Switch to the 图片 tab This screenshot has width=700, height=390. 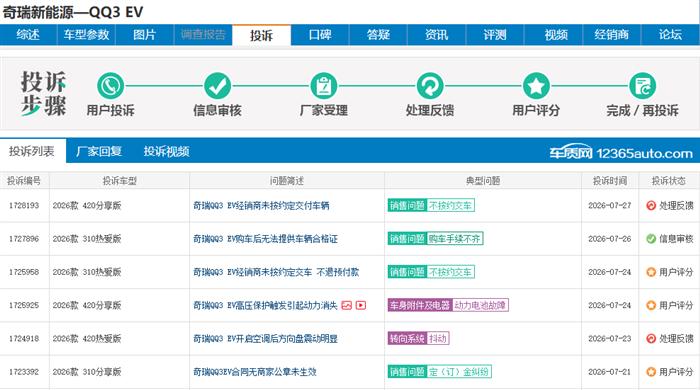point(144,35)
